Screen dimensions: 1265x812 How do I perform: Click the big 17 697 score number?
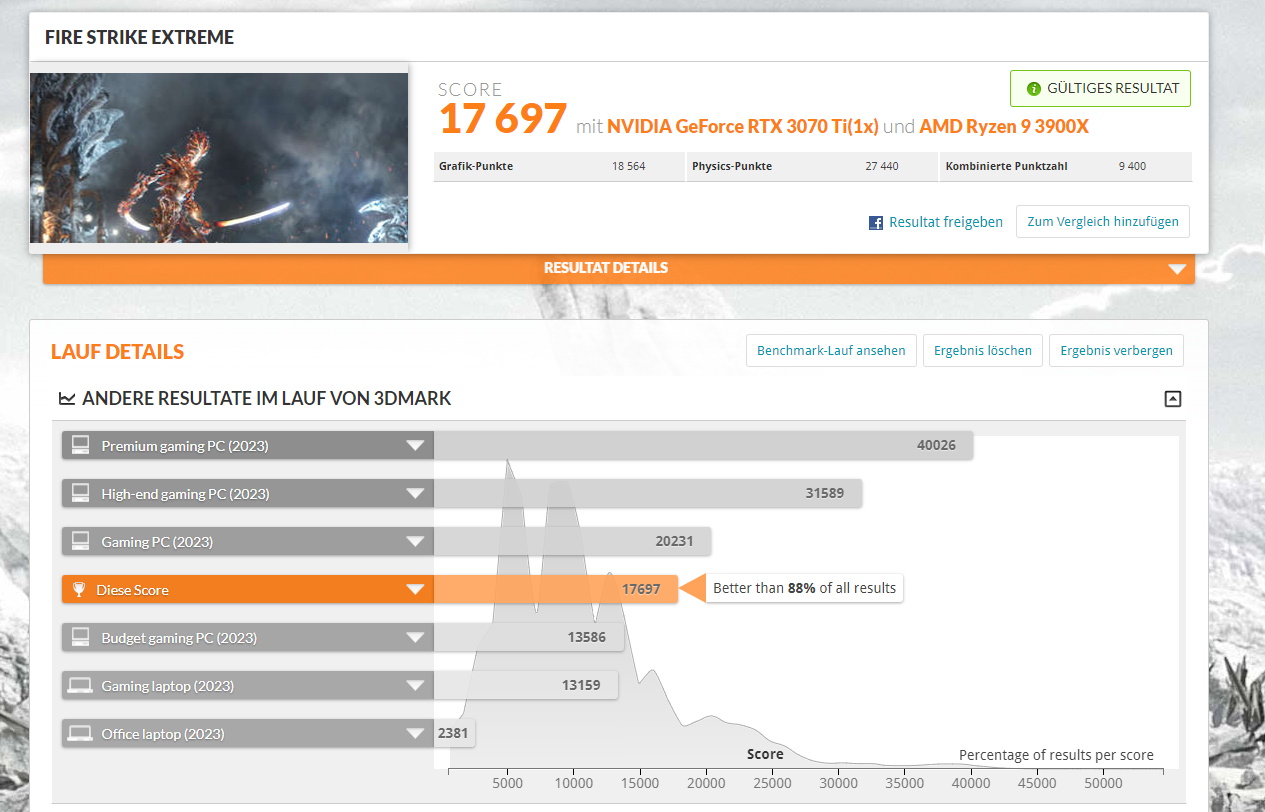click(x=502, y=119)
